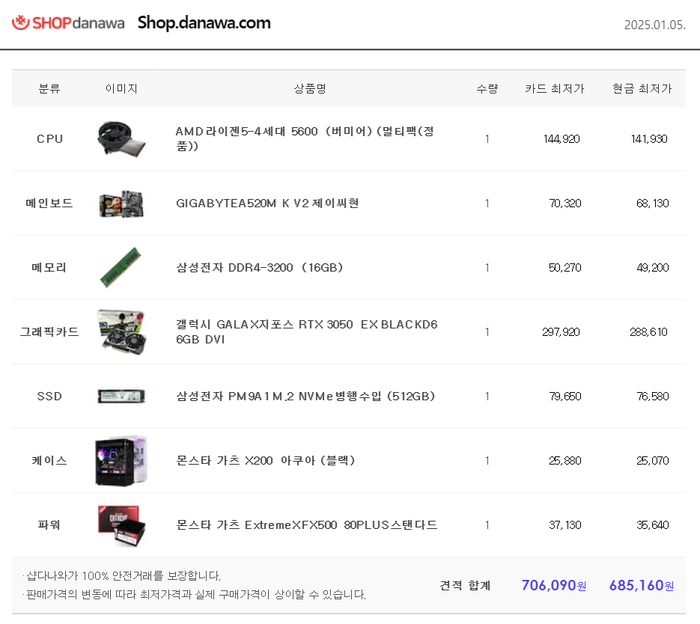The width and height of the screenshot is (700, 624).
Task: Open GIGABYTE A520M K V2 product name
Action: pyautogui.click(x=267, y=203)
